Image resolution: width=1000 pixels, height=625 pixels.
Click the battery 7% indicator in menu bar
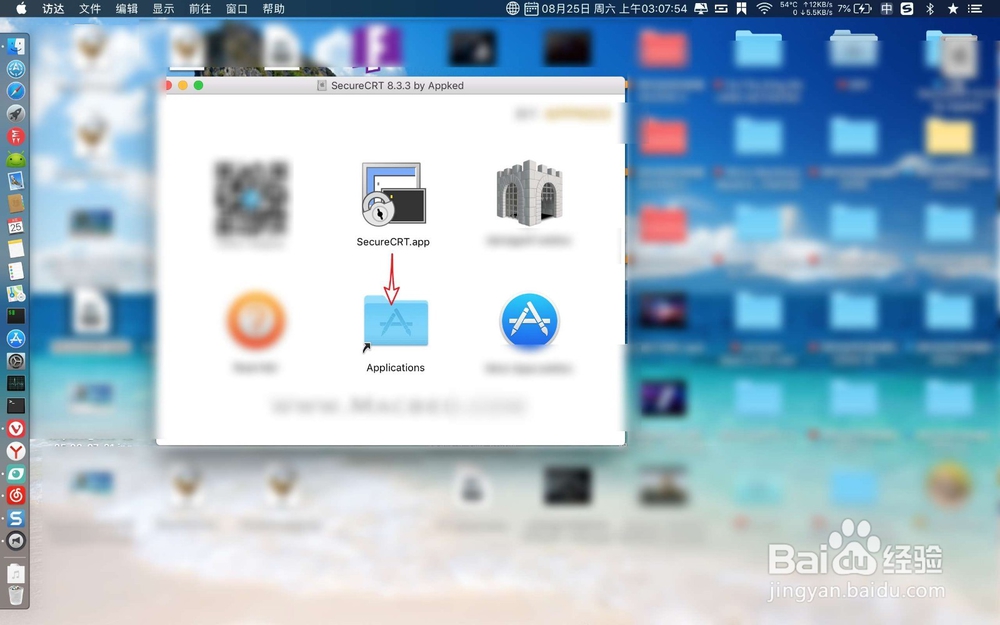pos(855,8)
